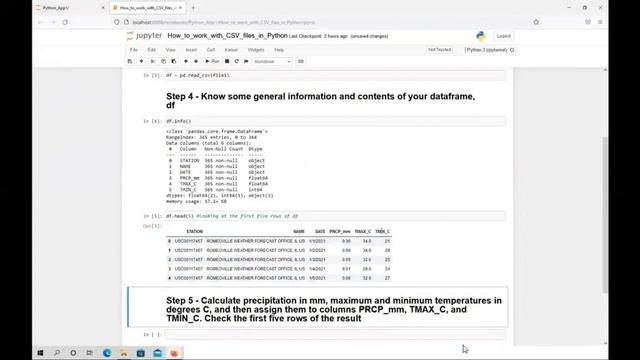Image resolution: width=640 pixels, height=360 pixels.
Task: Click the NAME column header
Action: 299,231
